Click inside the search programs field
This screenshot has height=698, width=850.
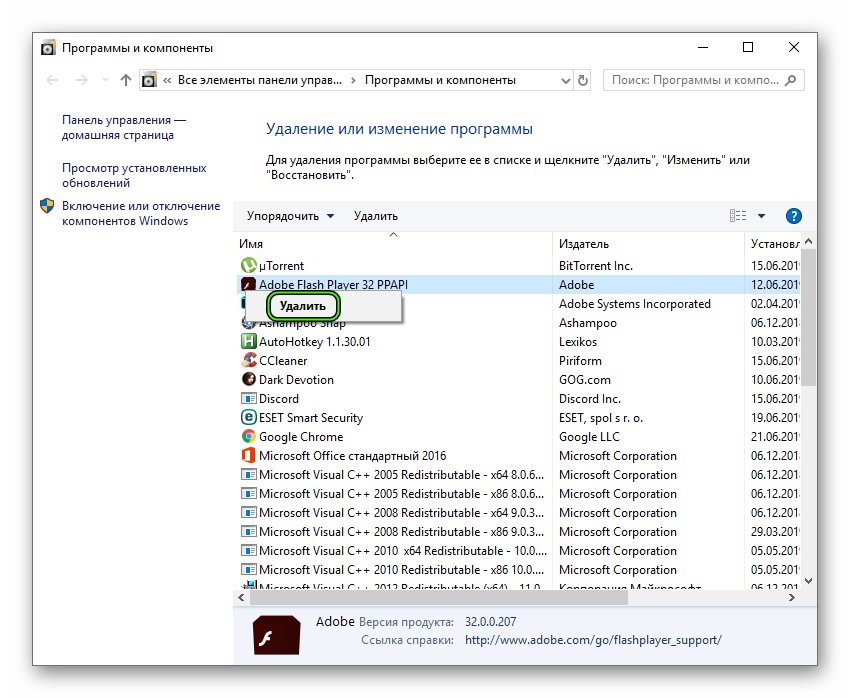(x=700, y=79)
